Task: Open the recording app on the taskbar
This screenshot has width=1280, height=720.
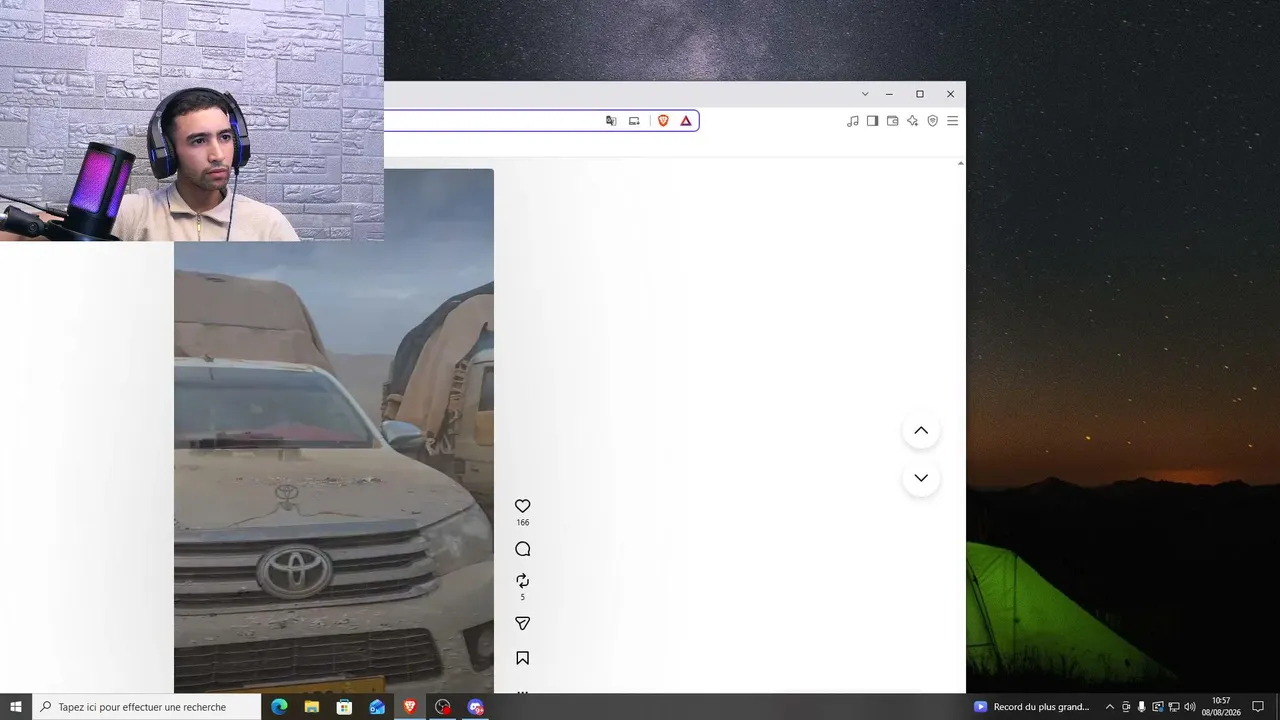Action: tap(443, 707)
